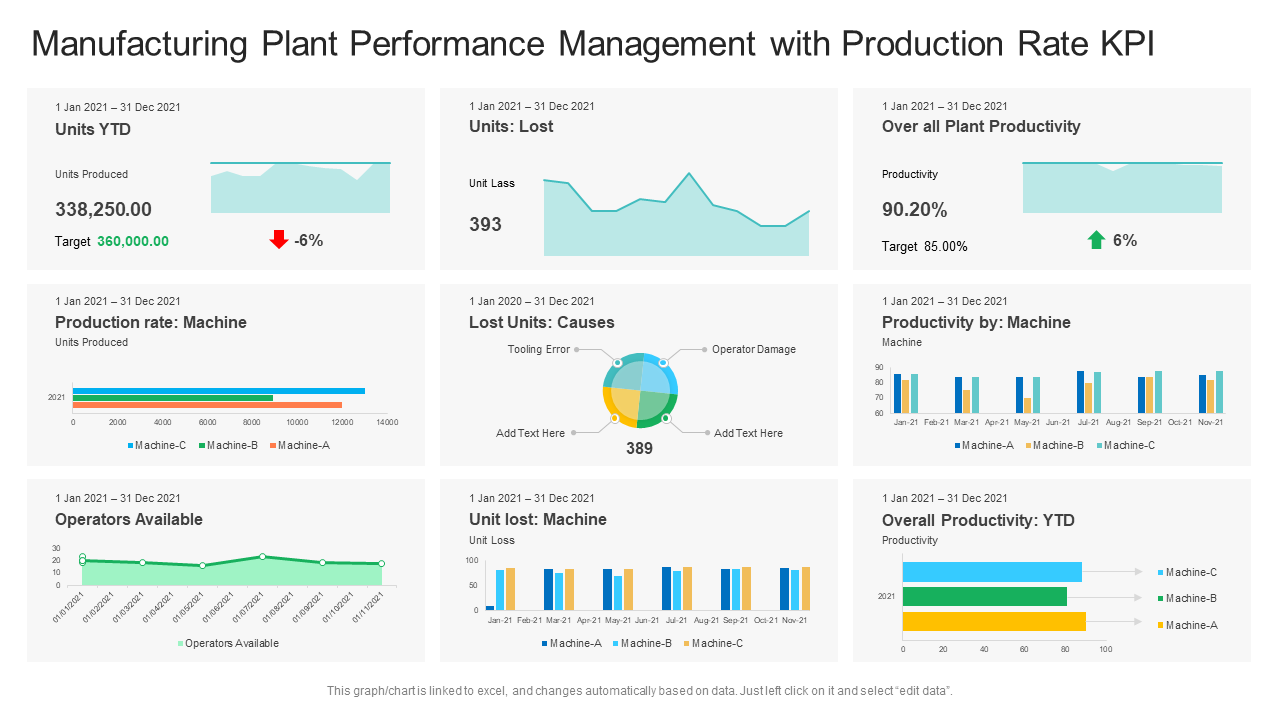Click the -6% change indicator text

308,240
